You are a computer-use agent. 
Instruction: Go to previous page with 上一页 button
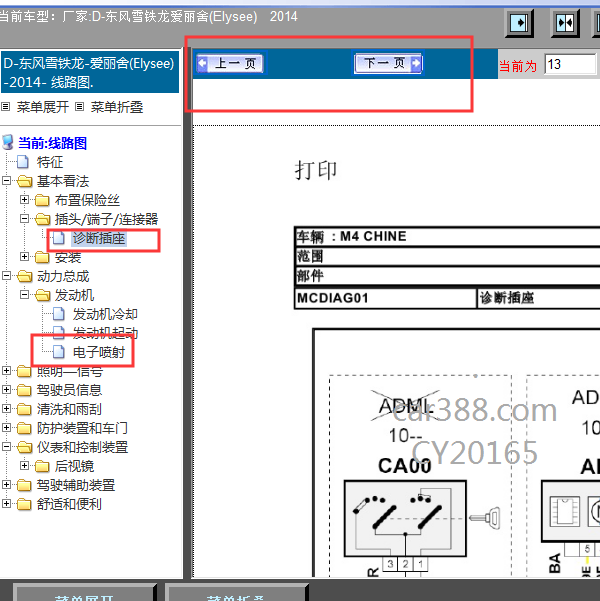coord(230,63)
